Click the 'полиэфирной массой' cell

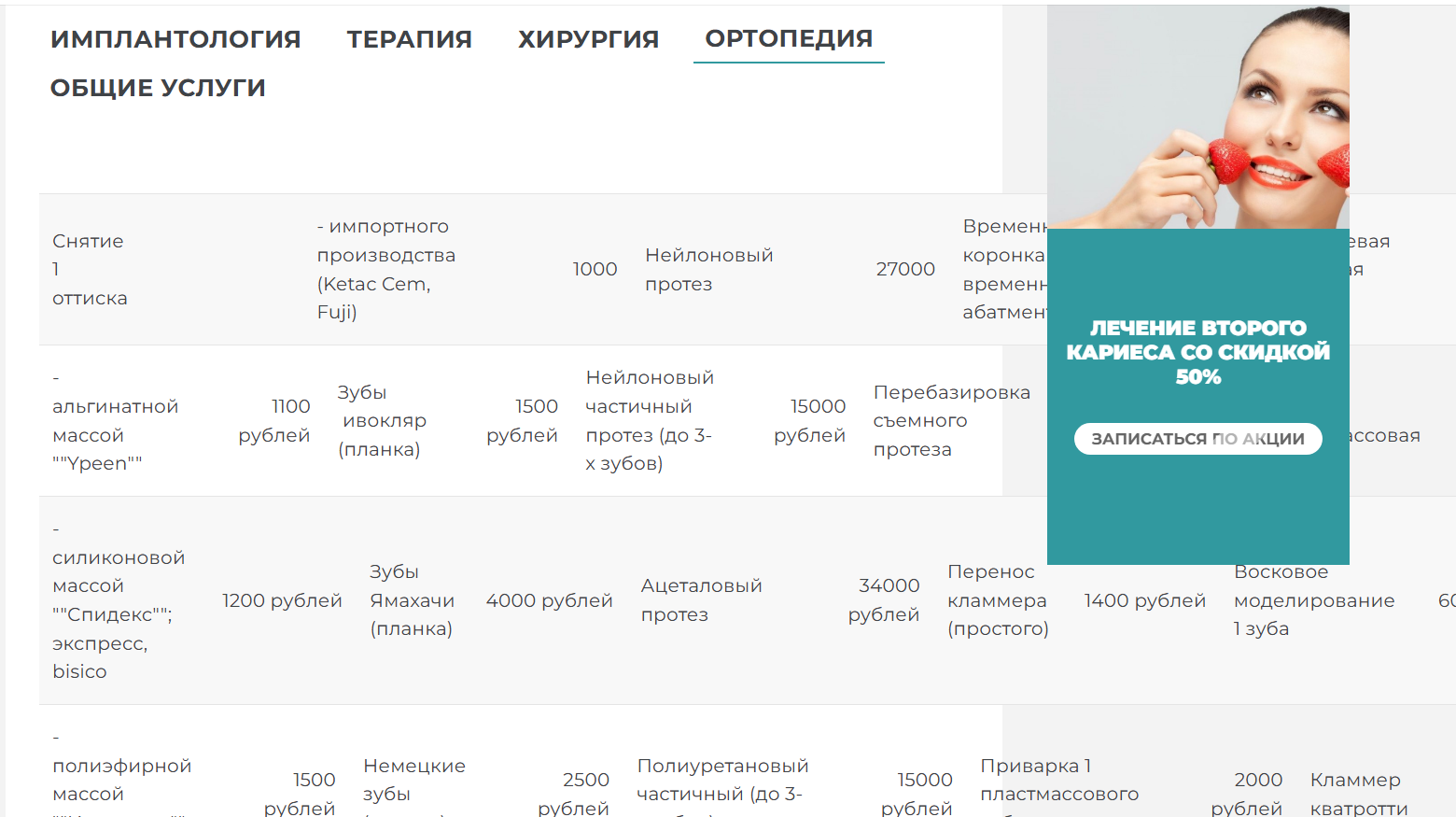coord(121,775)
